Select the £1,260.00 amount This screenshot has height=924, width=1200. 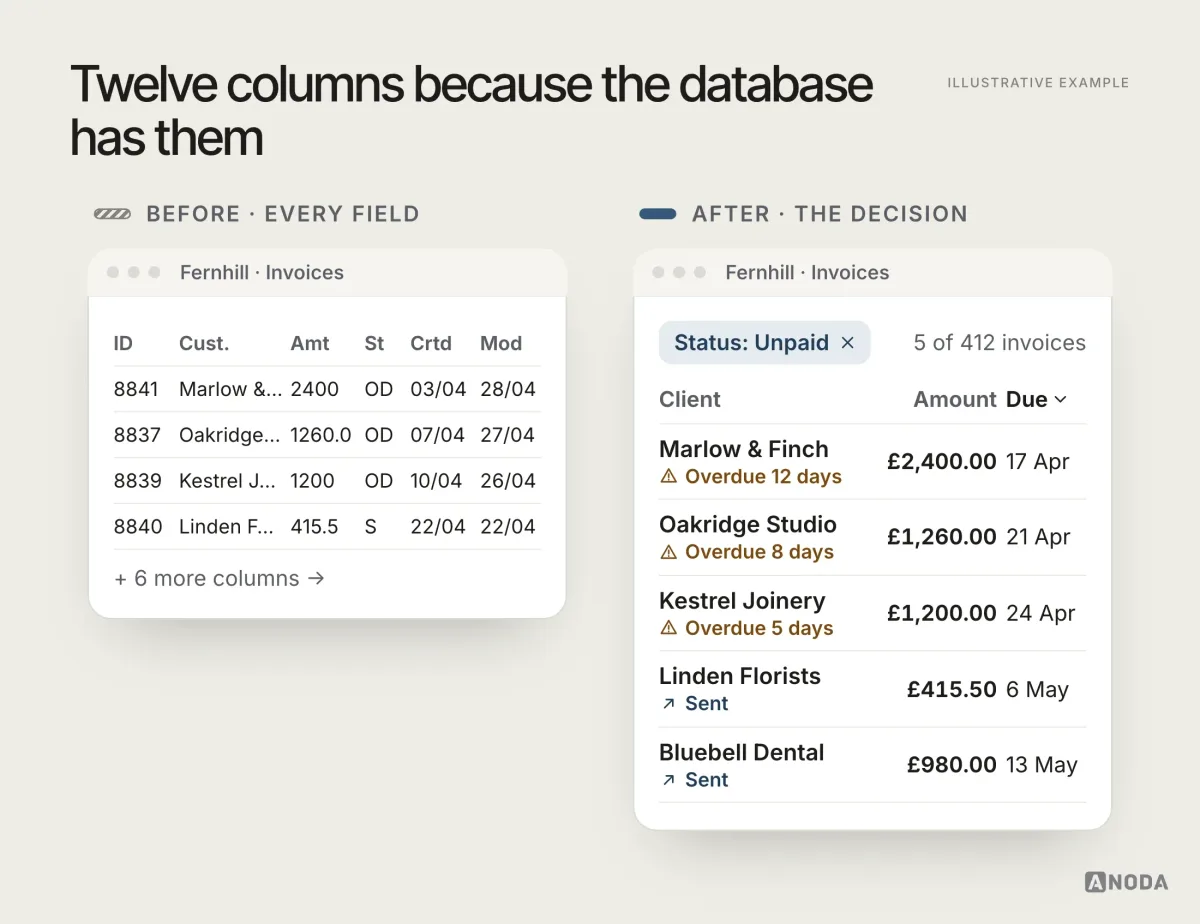(942, 537)
